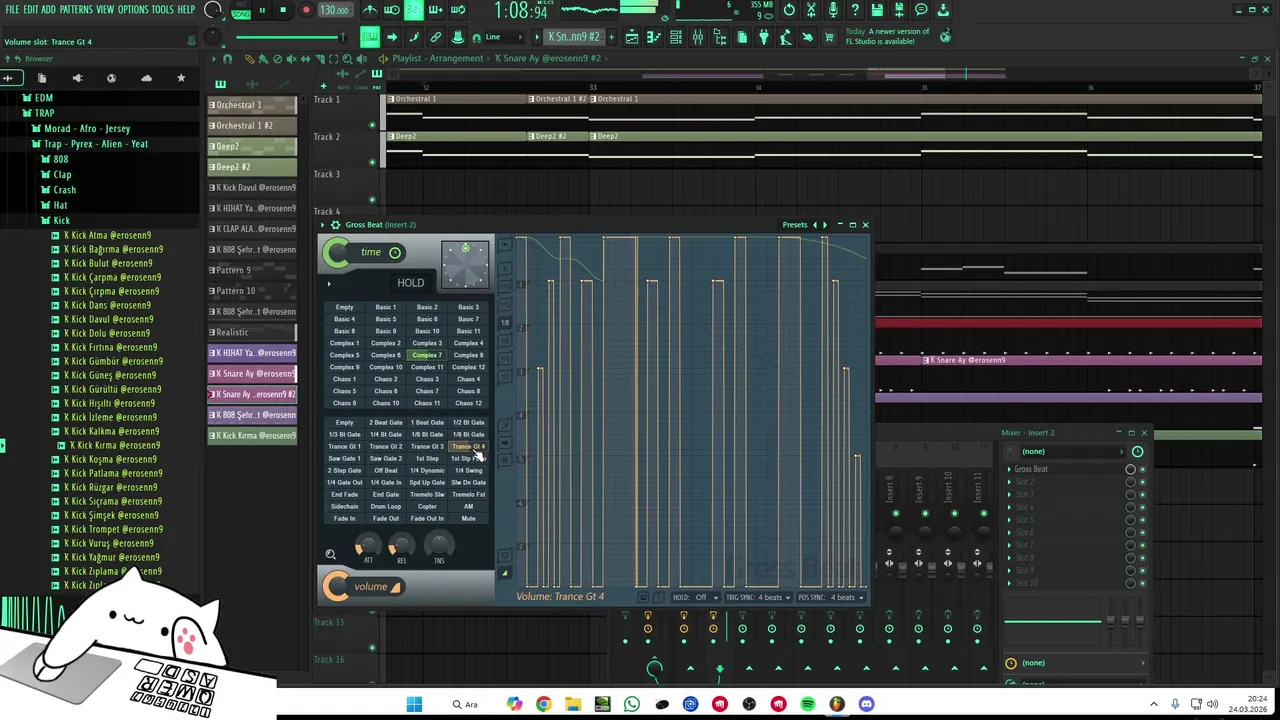The height and width of the screenshot is (720, 1280).
Task: Open help with the question mark icon
Action: (x=855, y=10)
